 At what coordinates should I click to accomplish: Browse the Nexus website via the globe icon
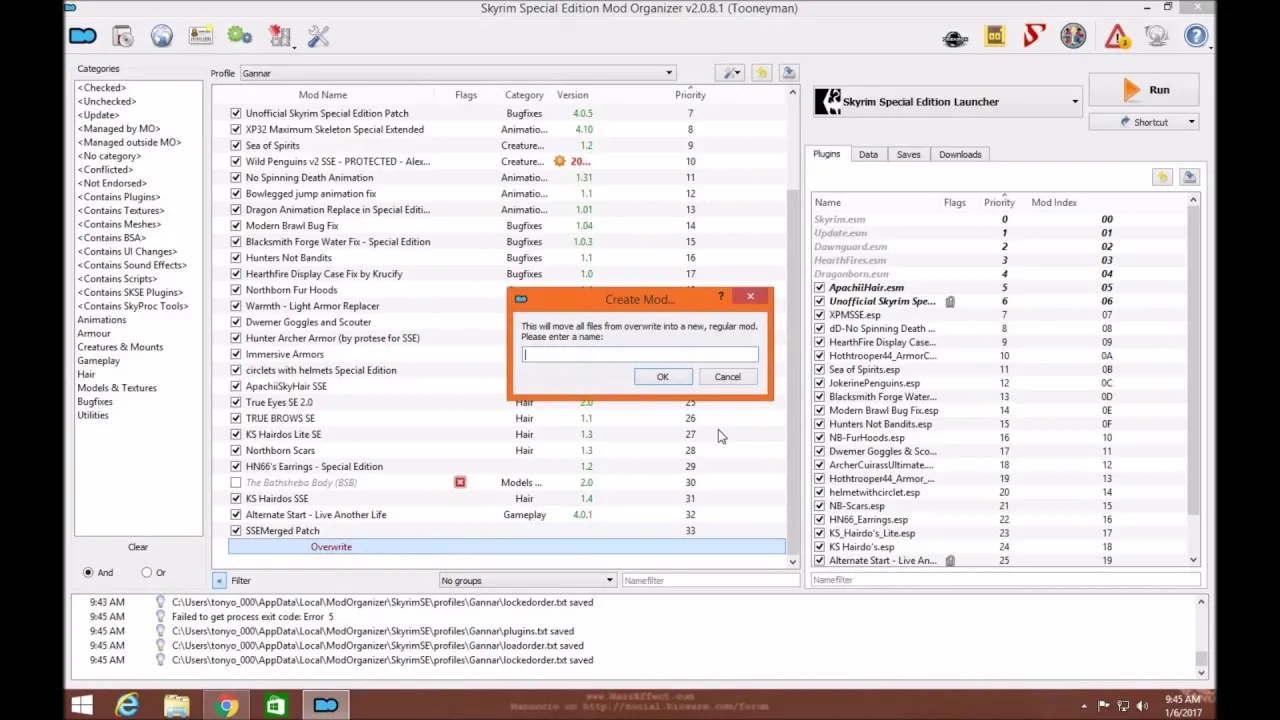161,36
